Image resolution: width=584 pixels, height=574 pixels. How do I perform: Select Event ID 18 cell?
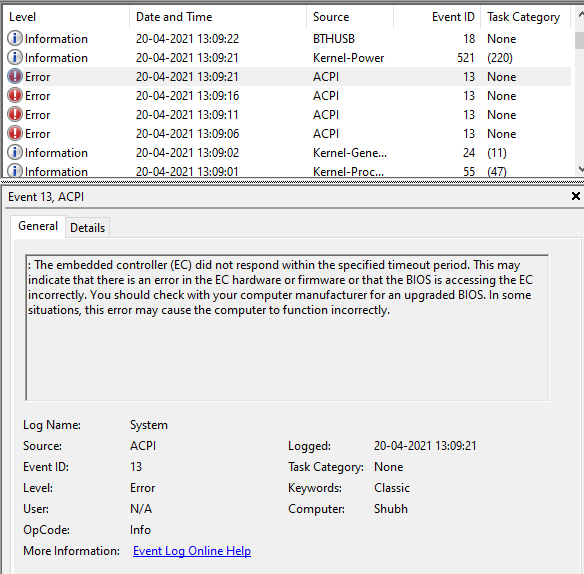(x=469, y=39)
